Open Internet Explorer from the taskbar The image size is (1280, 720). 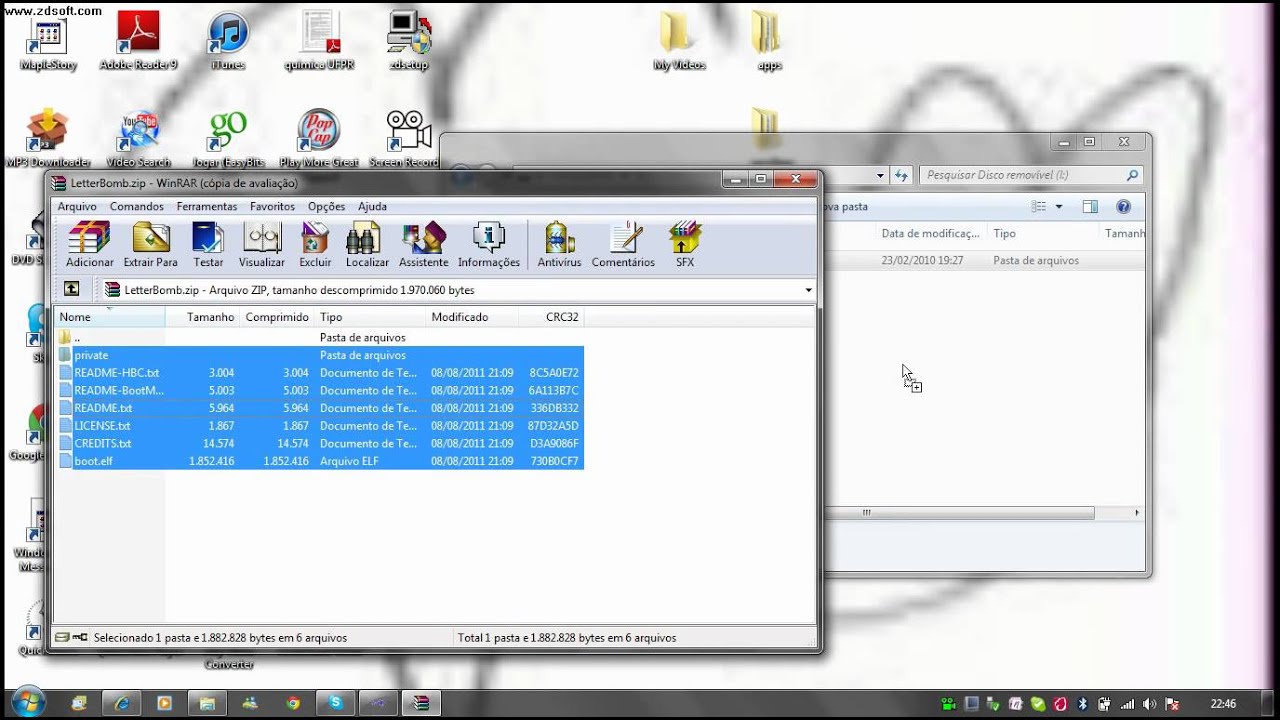pos(122,703)
